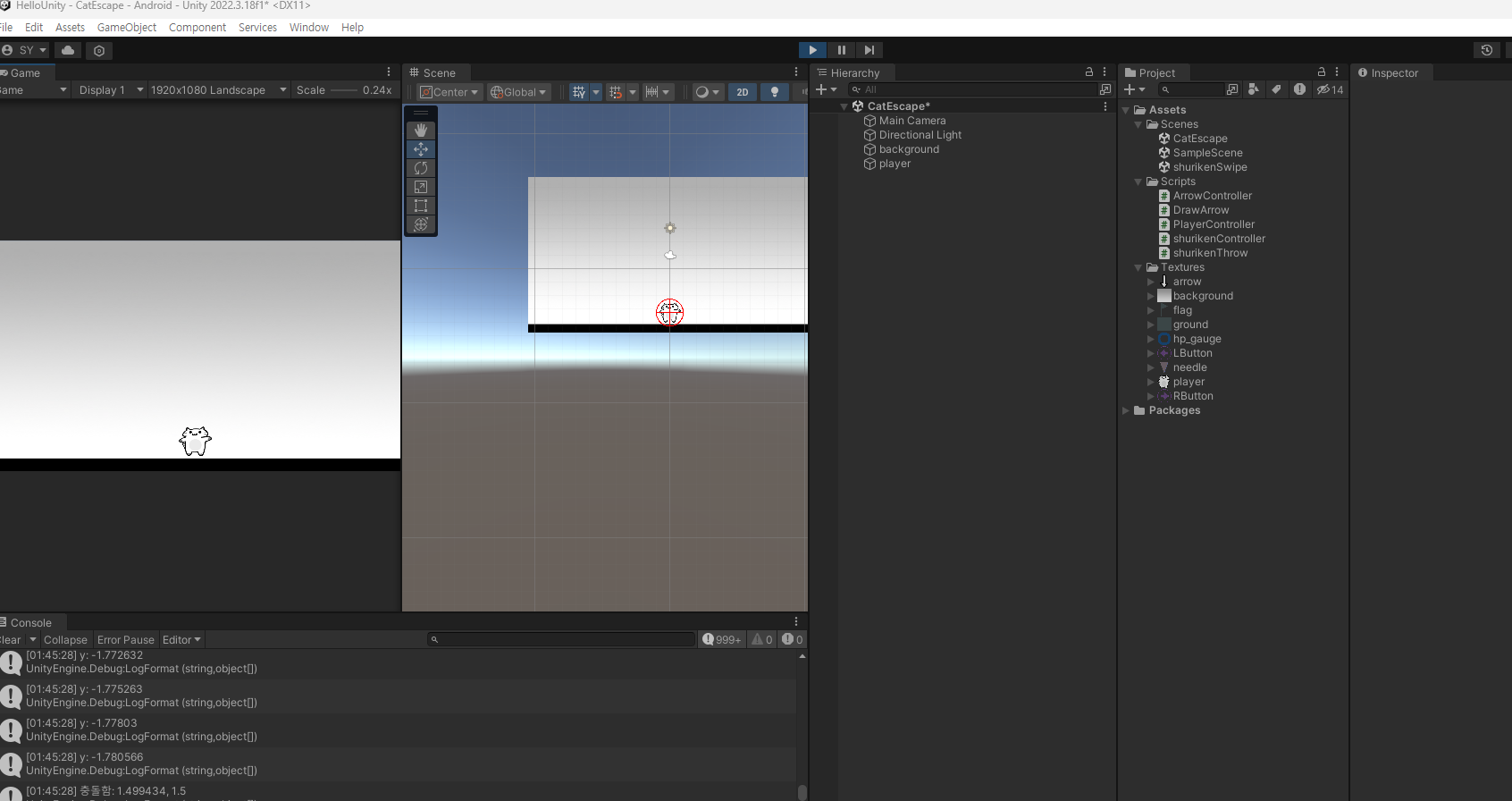Collapse the Scenes folder in Project
The width and height of the screenshot is (1512, 801).
tap(1138, 124)
